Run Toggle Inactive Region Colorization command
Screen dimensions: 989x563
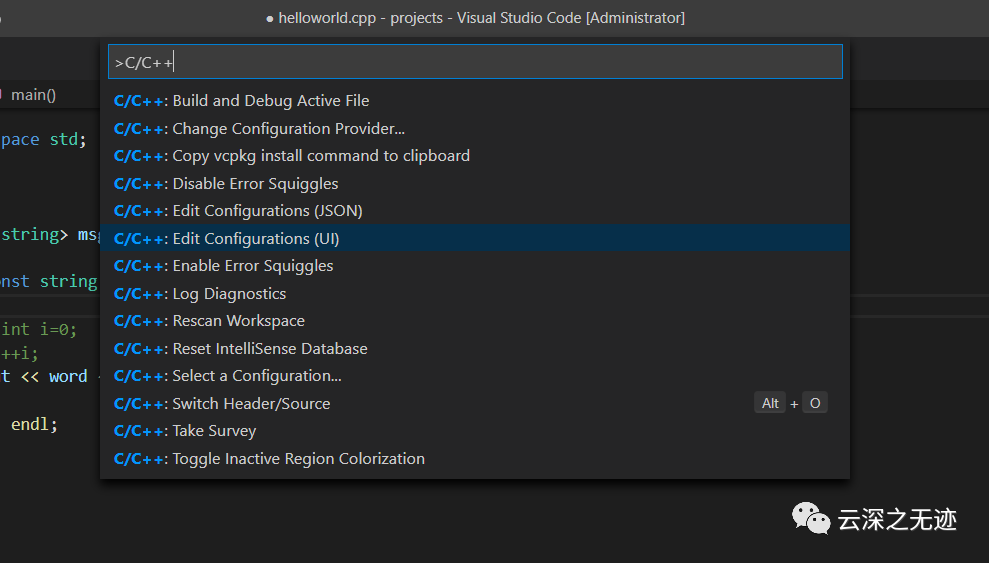(475, 458)
